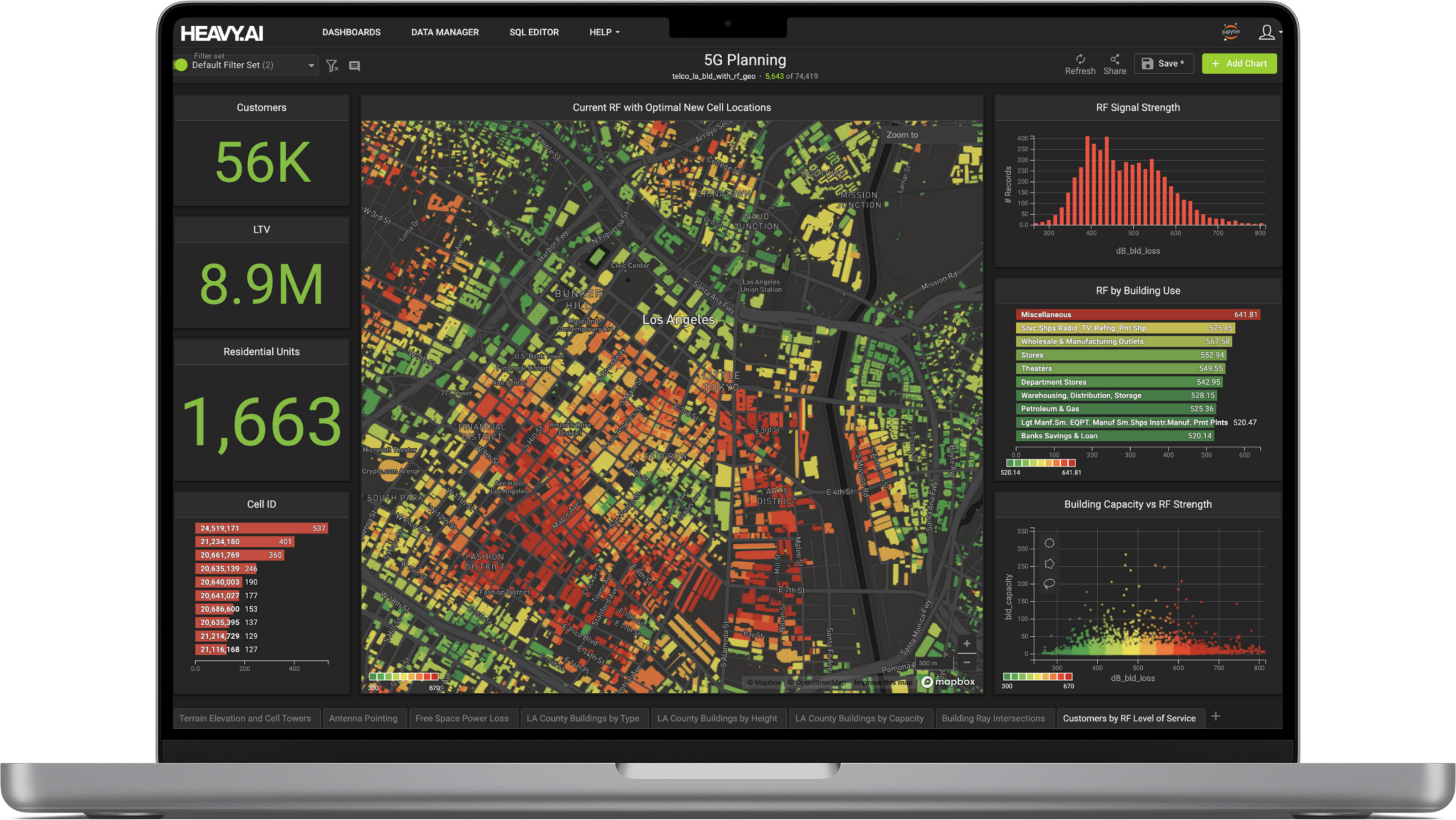Click the Customers 56K value
This screenshot has height=820, width=1456.
coord(263,163)
